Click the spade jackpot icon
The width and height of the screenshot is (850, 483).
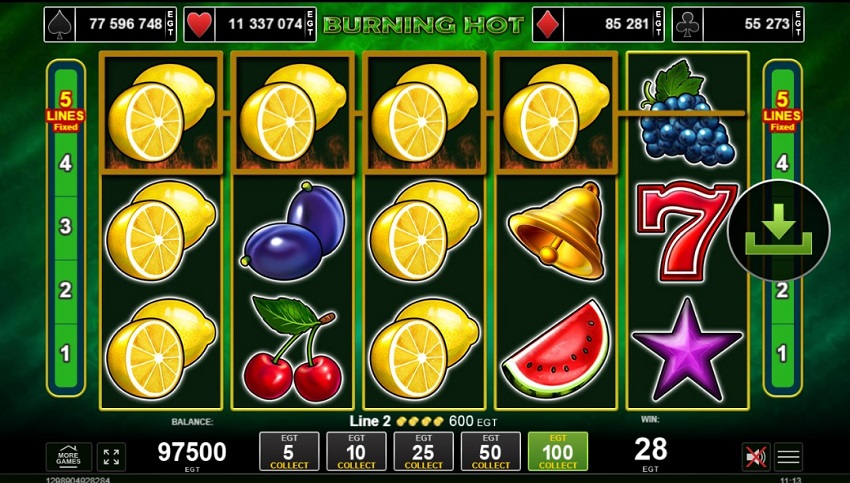pyautogui.click(x=59, y=24)
